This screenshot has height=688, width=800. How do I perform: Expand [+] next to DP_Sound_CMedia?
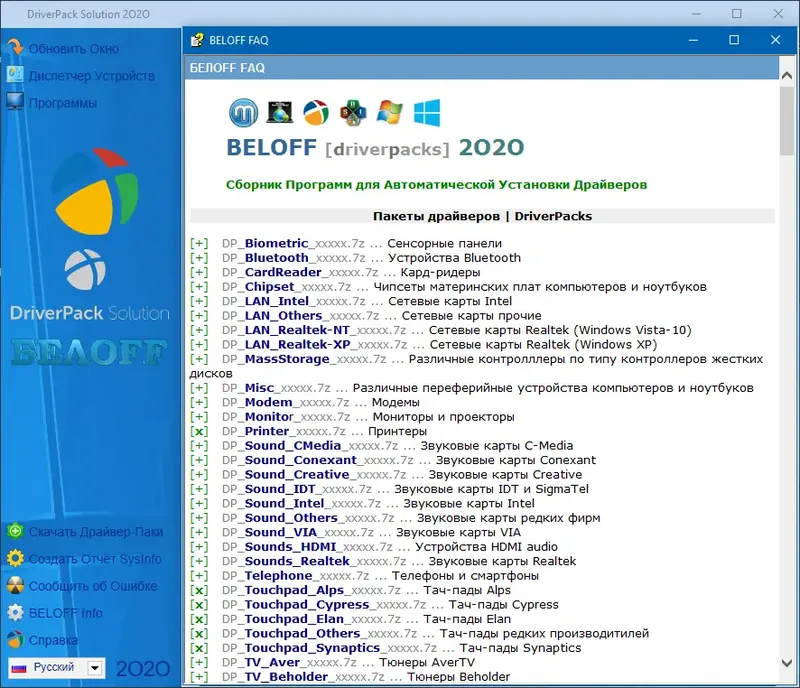coord(199,446)
